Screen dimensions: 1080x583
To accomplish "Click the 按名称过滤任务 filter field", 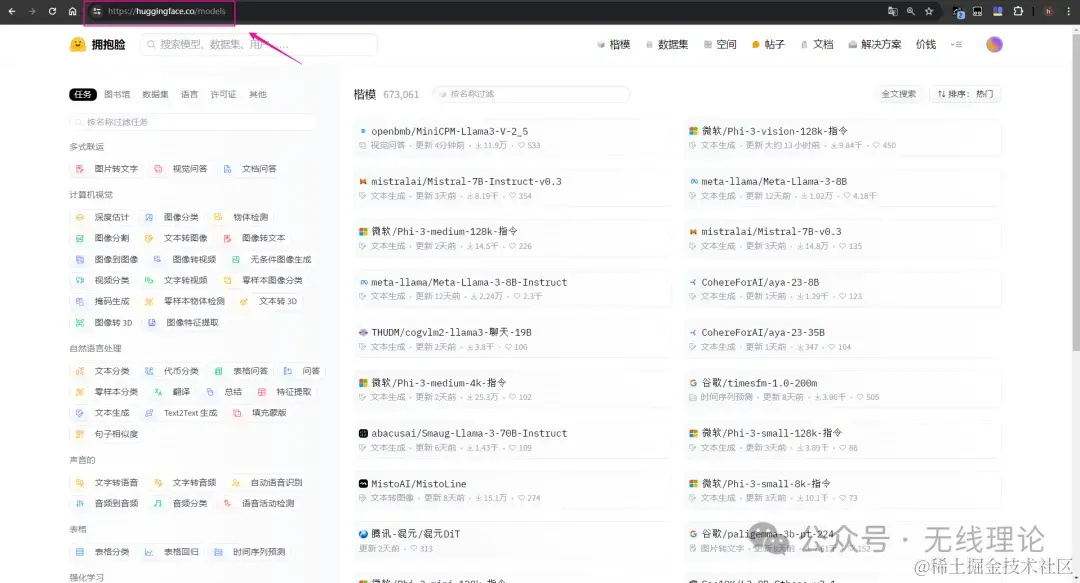I will click(193, 122).
